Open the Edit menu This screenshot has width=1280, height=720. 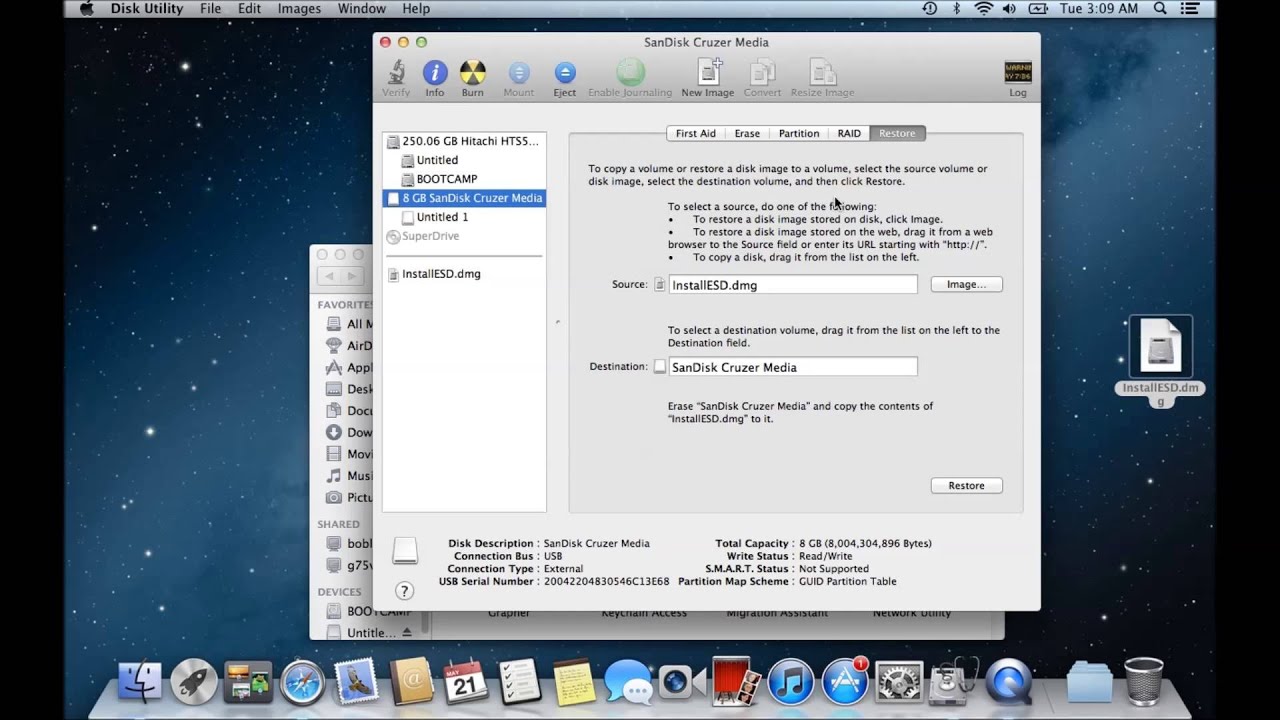(249, 9)
